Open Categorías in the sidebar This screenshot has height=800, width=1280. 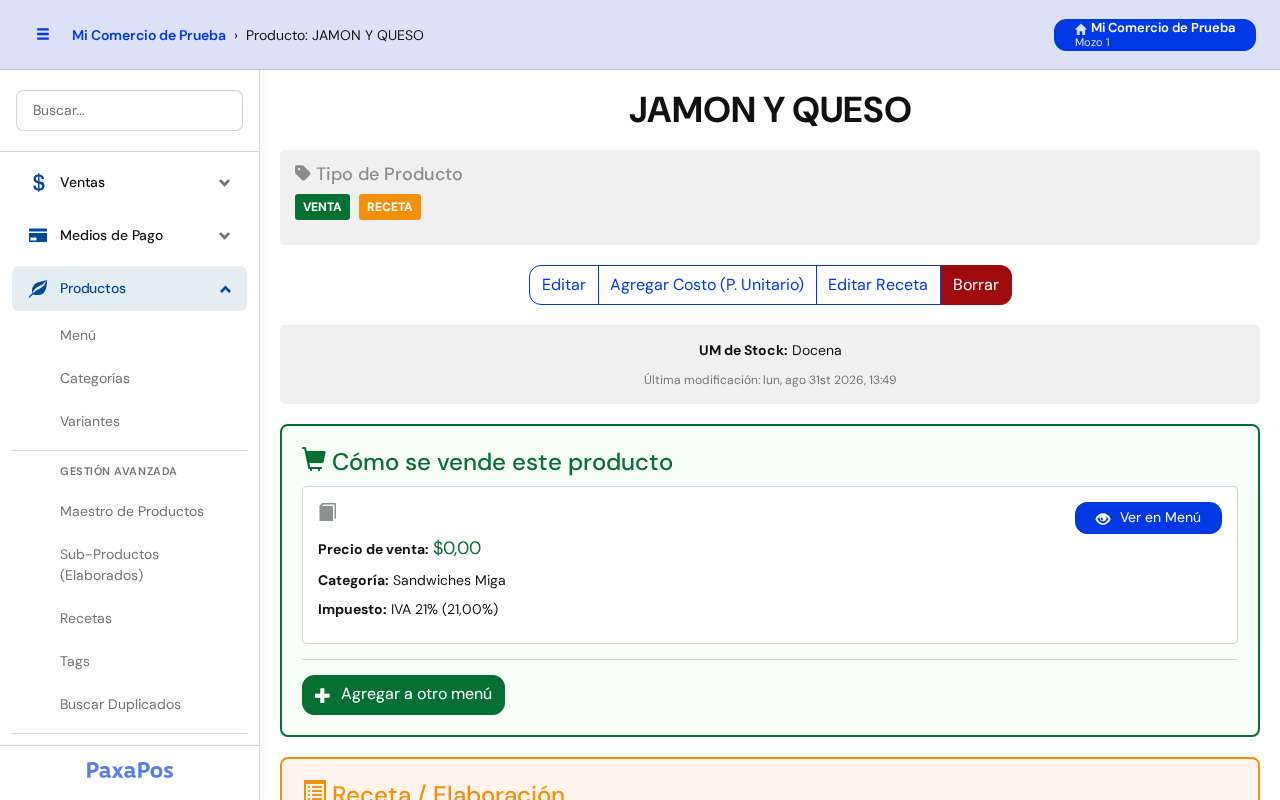coord(95,378)
